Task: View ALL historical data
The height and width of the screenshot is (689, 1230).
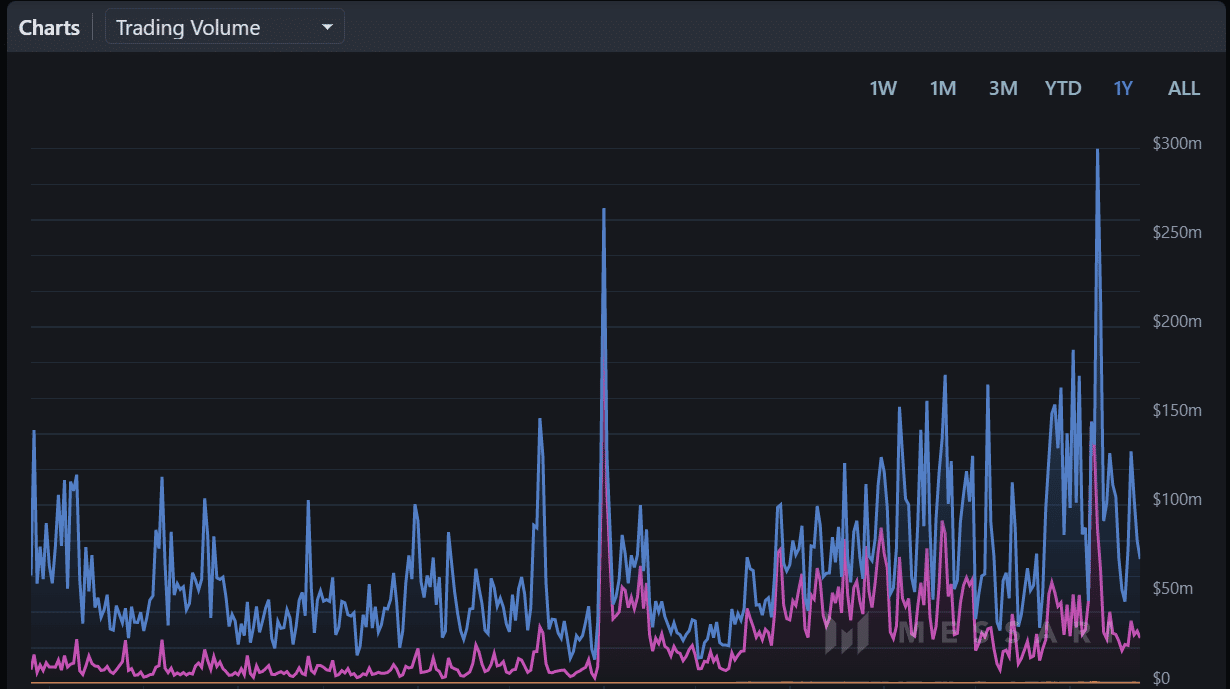Action: pos(1184,88)
